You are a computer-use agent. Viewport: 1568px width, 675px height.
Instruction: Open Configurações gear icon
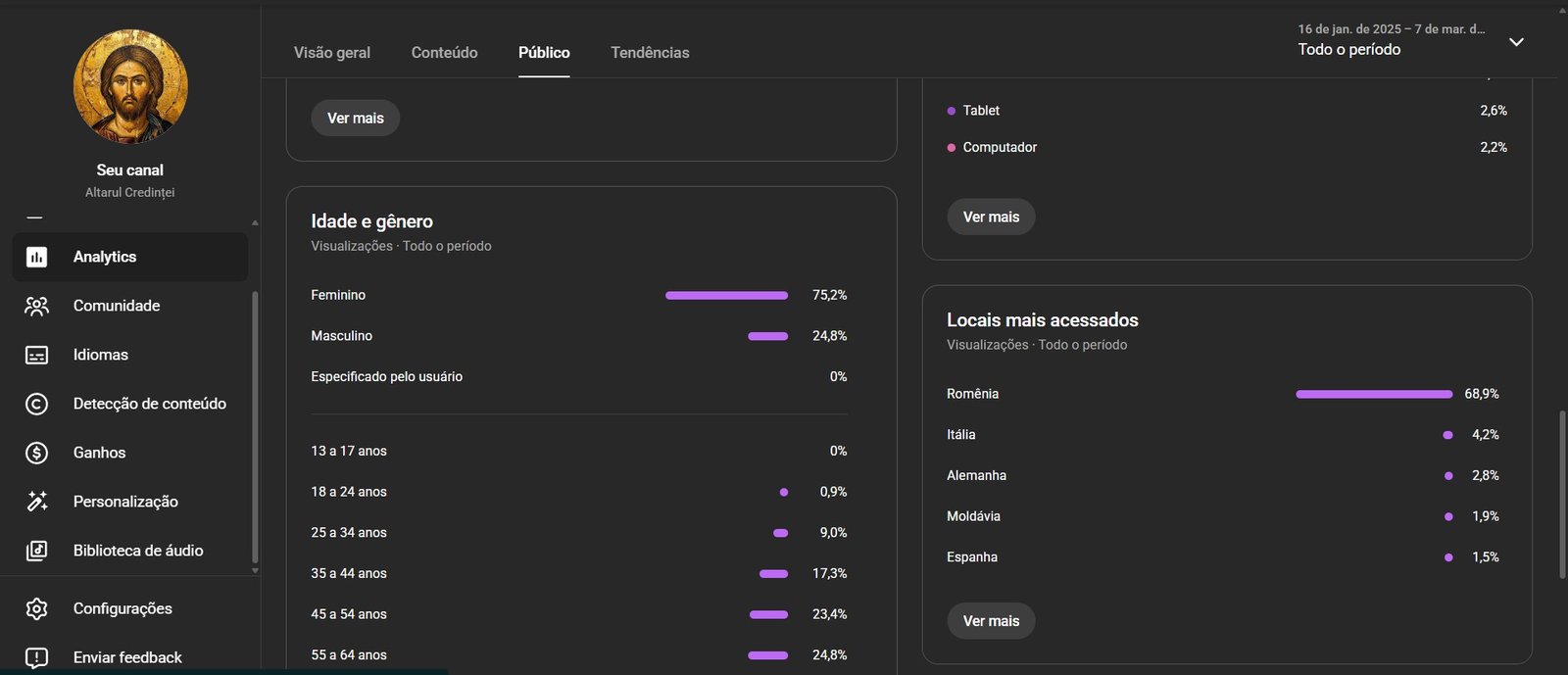pos(36,608)
